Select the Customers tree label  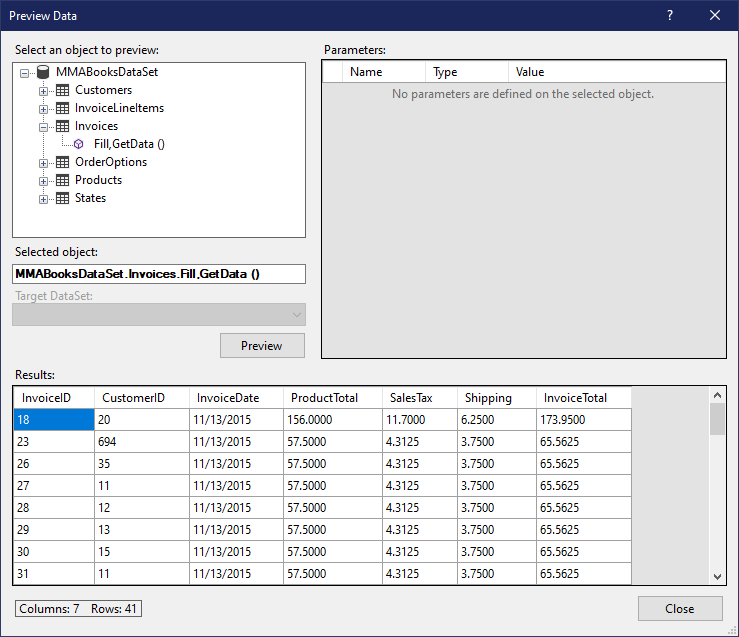click(104, 90)
